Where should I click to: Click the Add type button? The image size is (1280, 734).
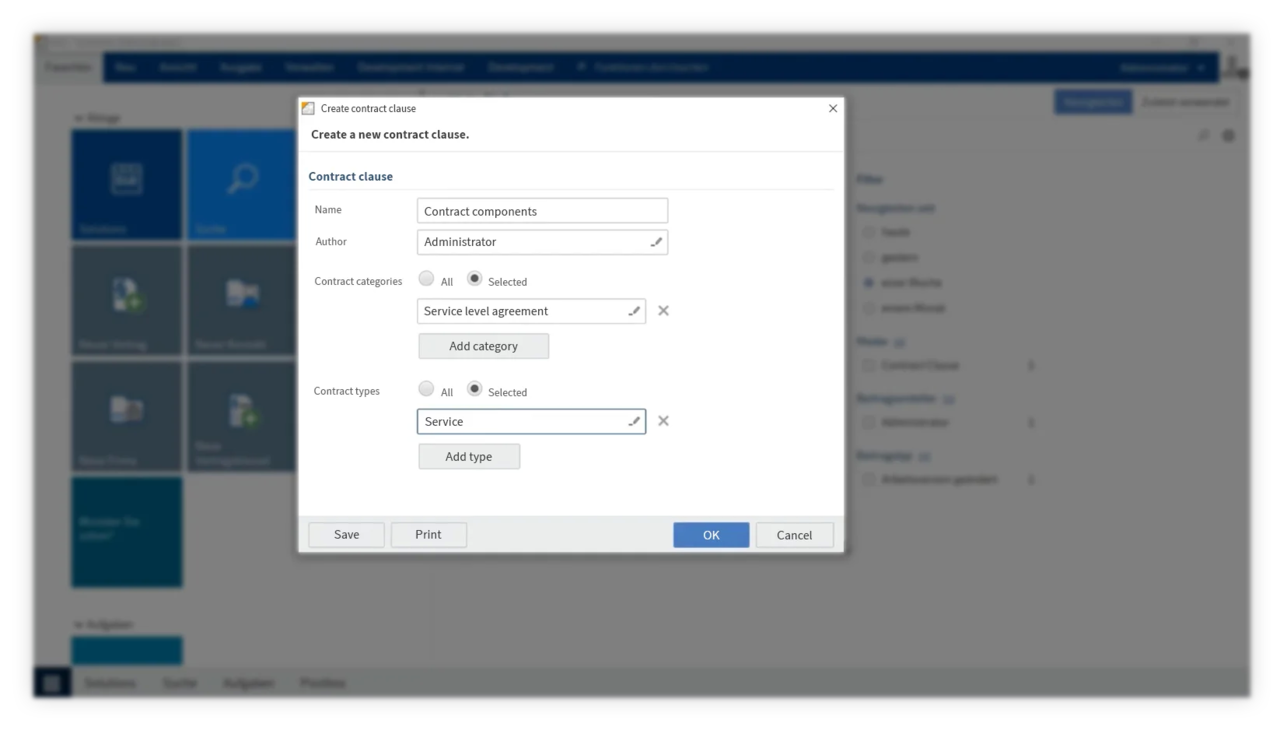pos(469,456)
